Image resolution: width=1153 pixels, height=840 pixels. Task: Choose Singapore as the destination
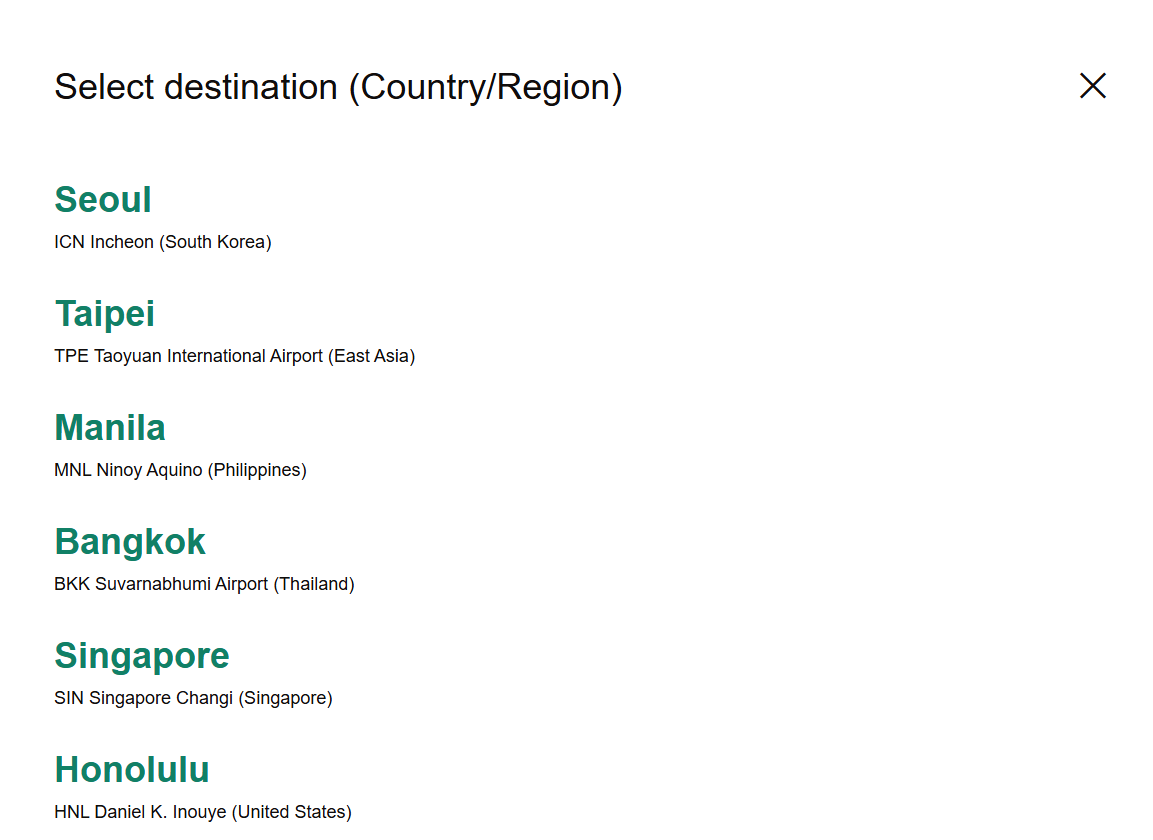point(142,656)
